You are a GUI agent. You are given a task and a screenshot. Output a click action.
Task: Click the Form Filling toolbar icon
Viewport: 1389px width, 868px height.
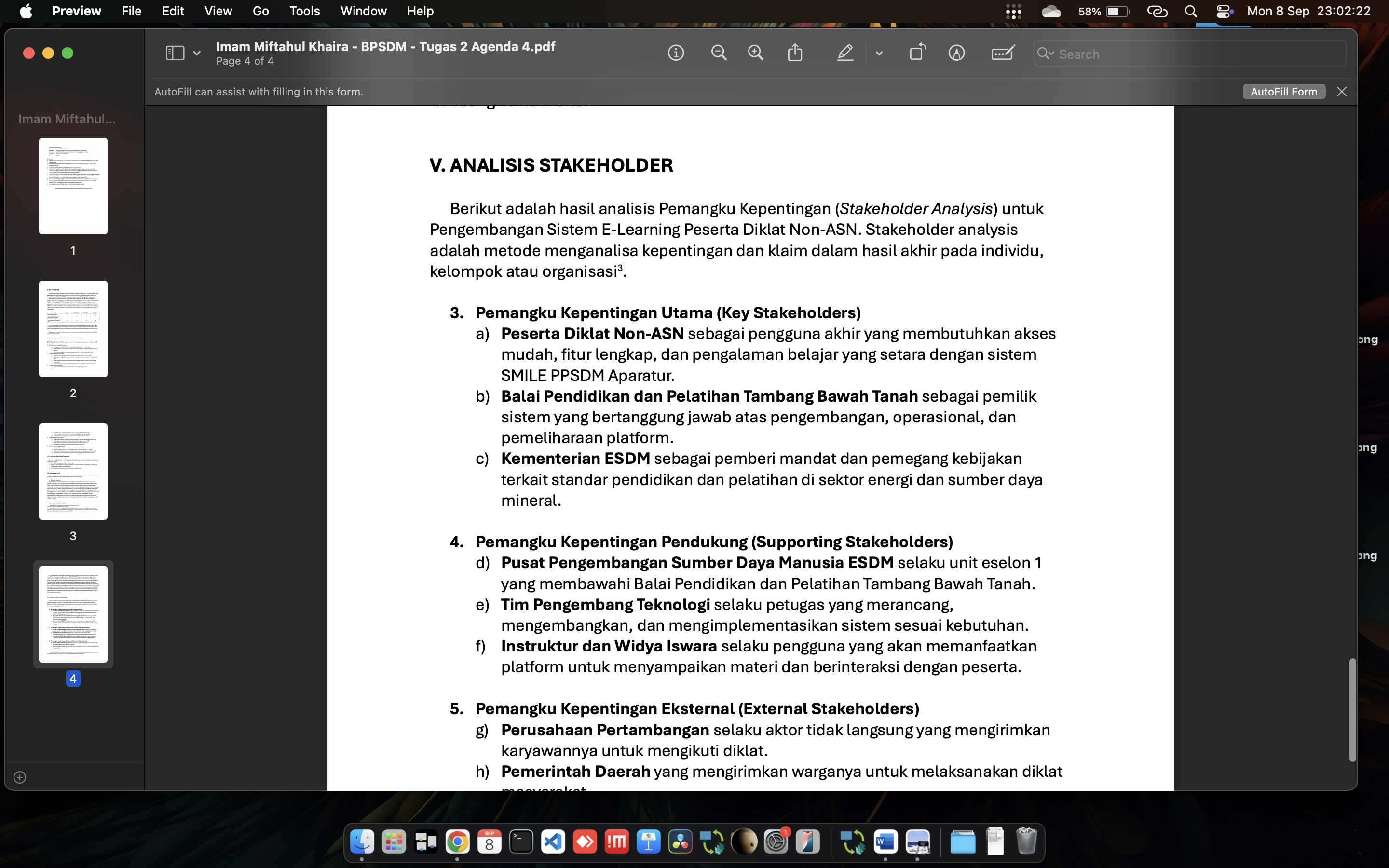click(x=1002, y=54)
